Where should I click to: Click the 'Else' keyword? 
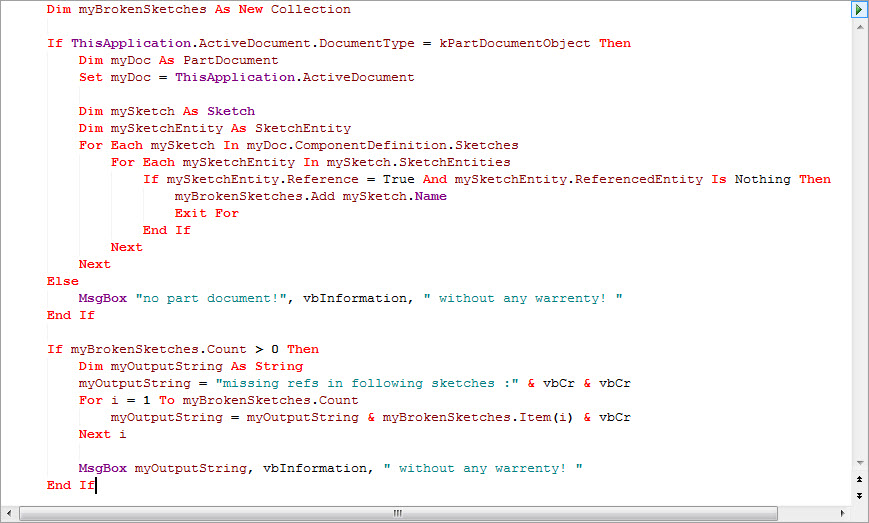click(x=63, y=281)
